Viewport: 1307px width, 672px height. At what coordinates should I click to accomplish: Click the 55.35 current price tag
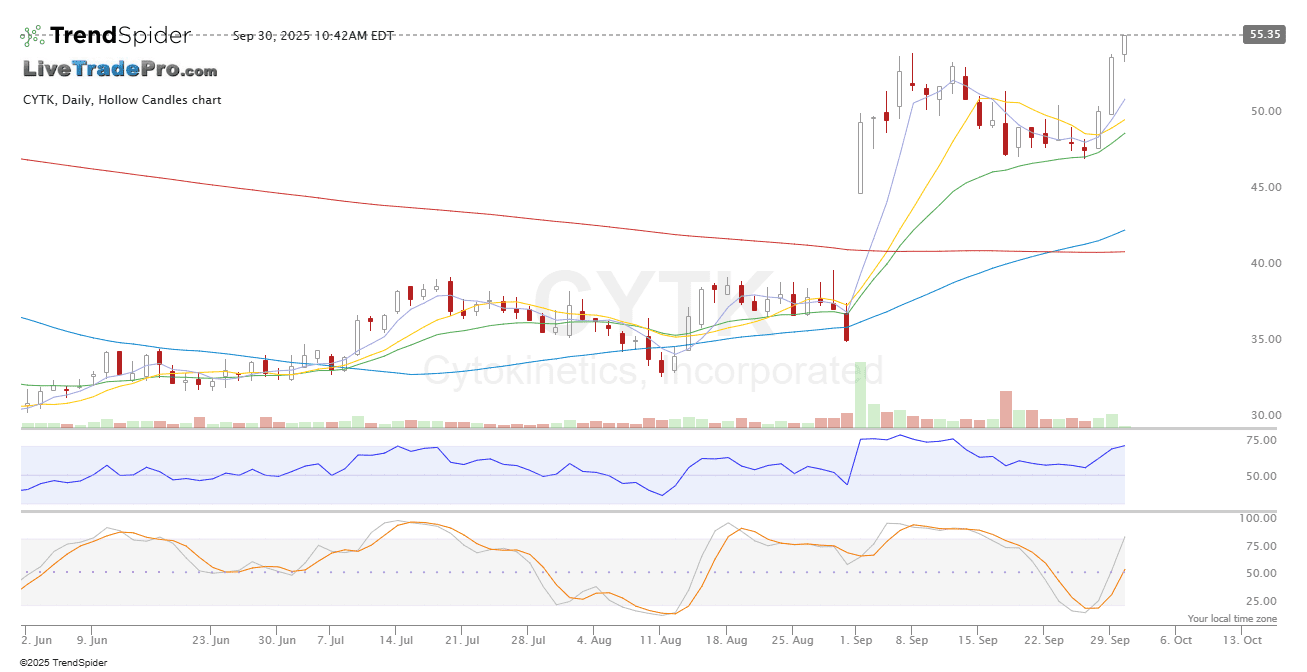click(x=1263, y=34)
